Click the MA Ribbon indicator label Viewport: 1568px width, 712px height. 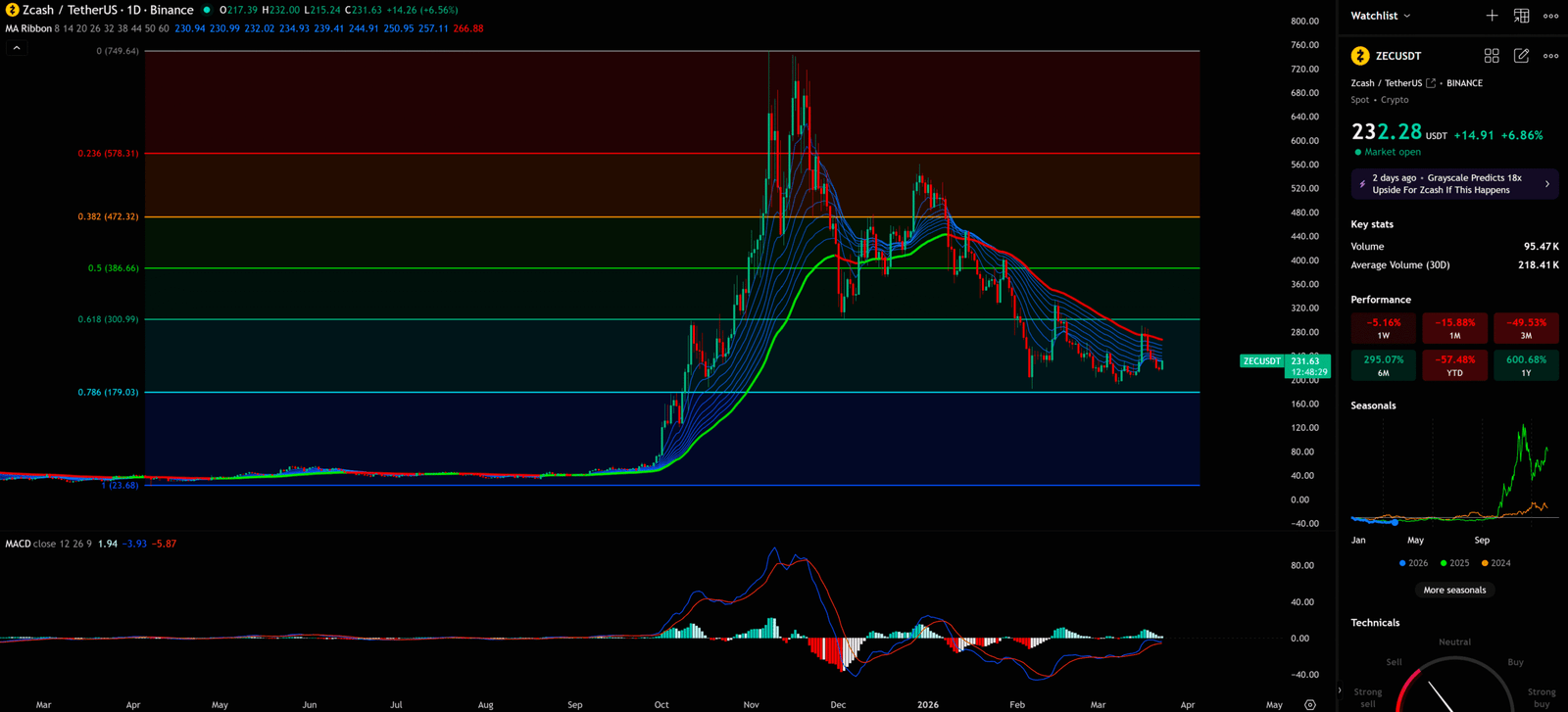pos(28,28)
